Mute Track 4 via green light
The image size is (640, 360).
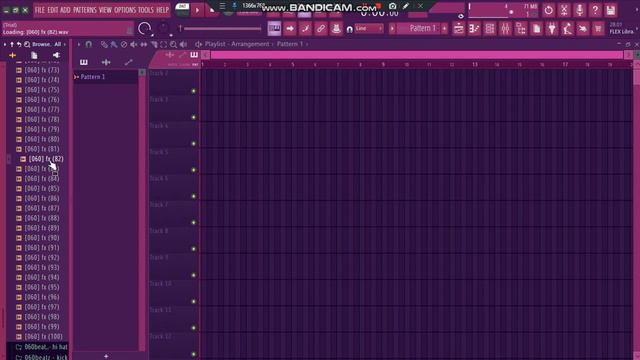(194, 144)
